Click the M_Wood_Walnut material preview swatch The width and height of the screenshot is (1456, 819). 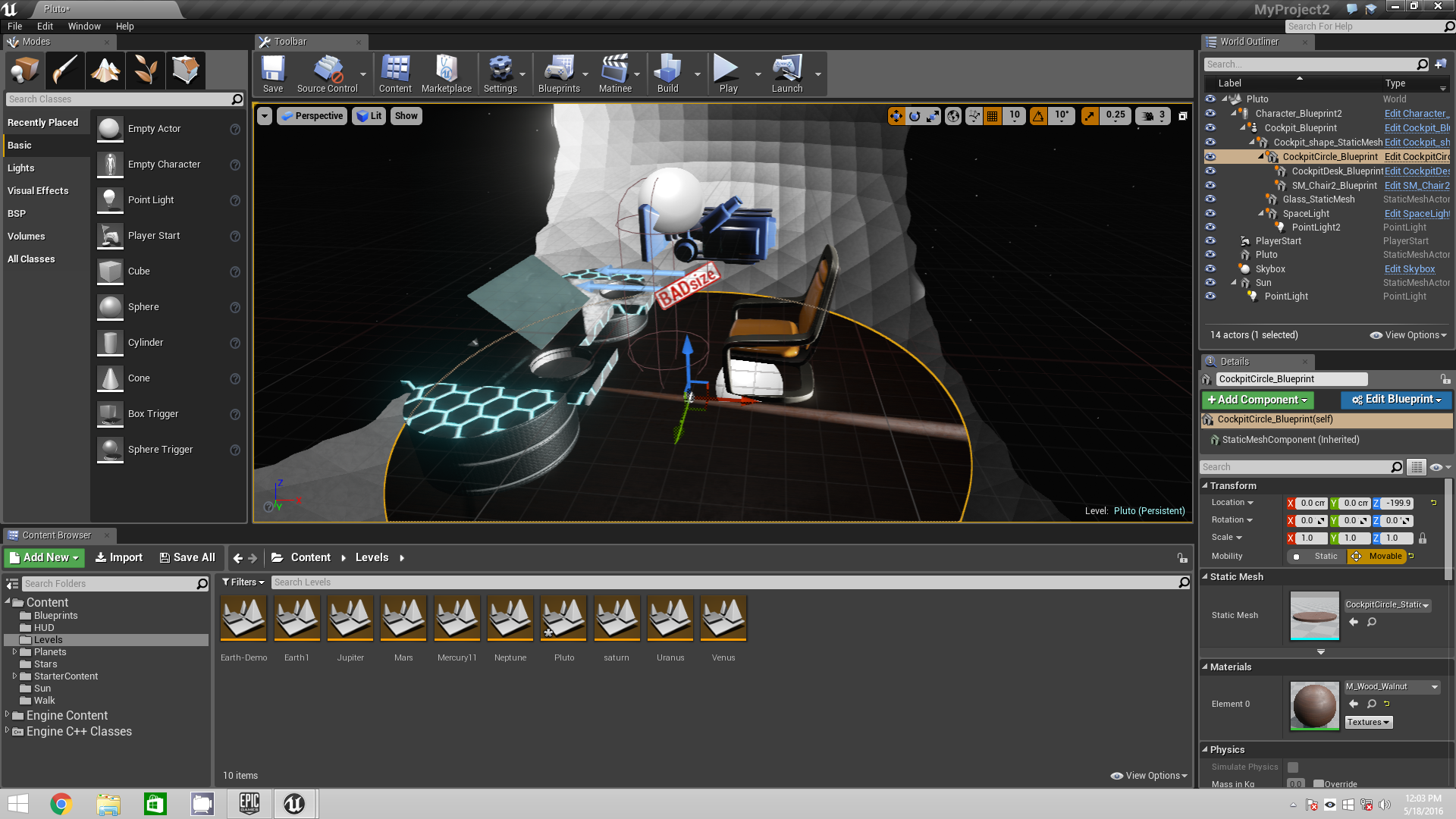point(1314,705)
